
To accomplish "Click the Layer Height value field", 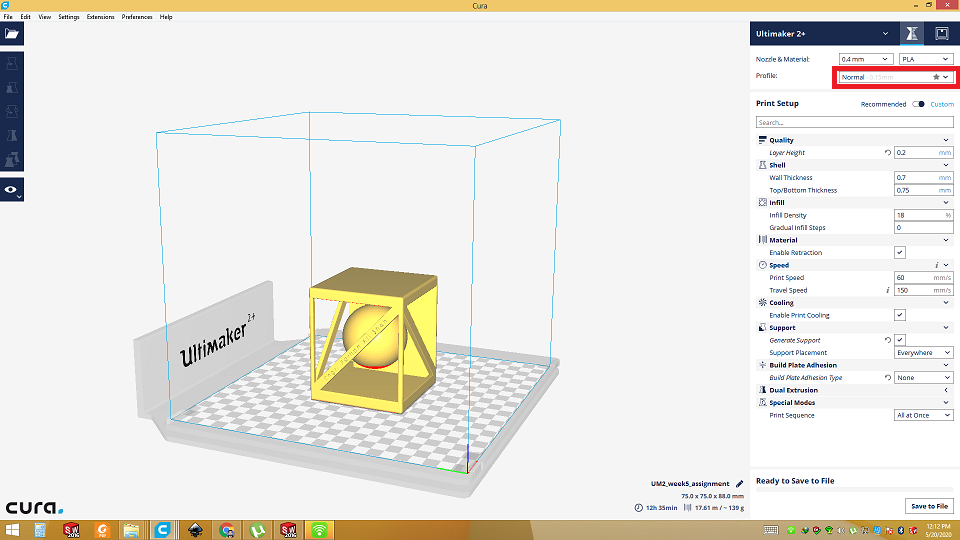I will [x=923, y=152].
